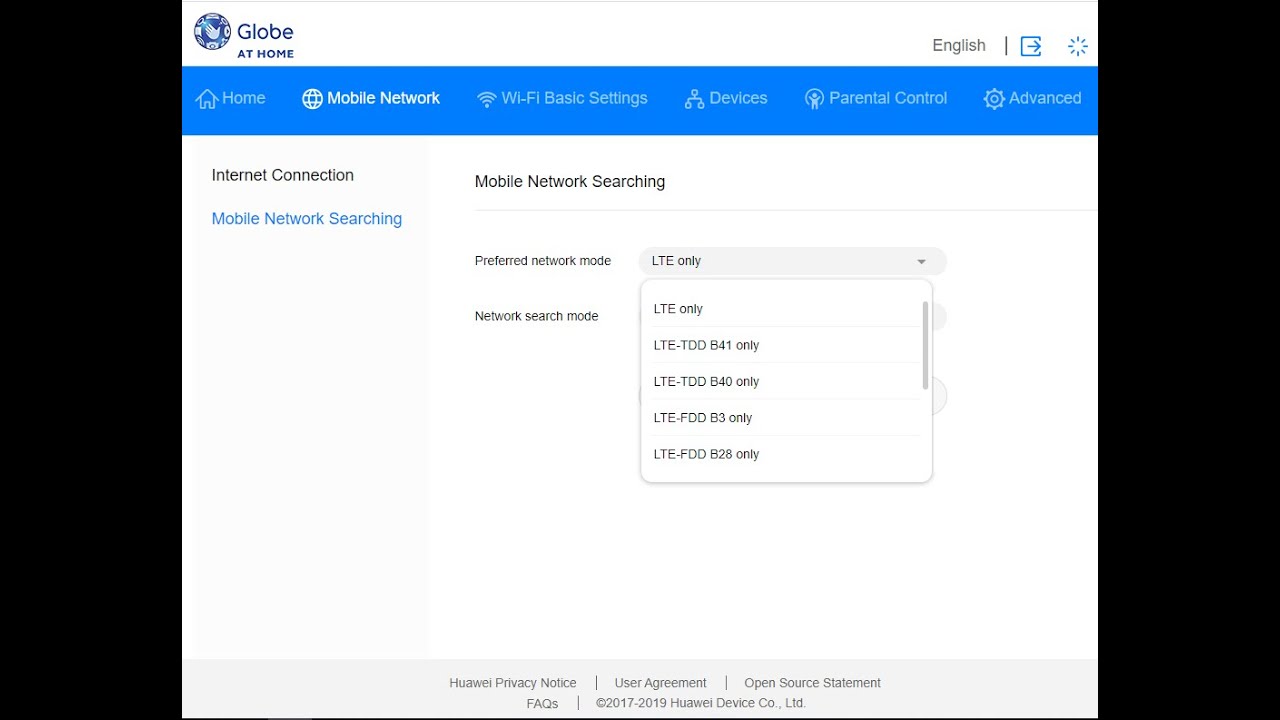1280x720 pixels.
Task: Open the Open Source Statement link
Action: (813, 683)
